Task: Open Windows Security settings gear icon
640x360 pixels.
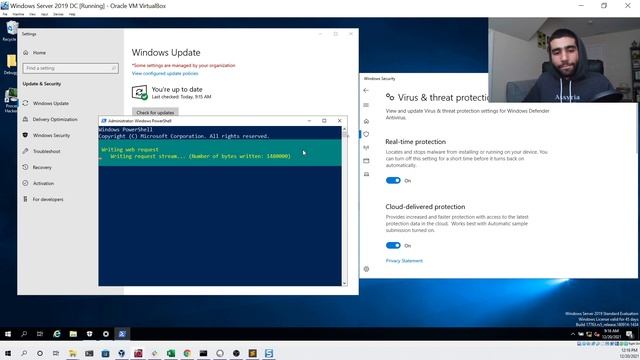Action: [366, 269]
